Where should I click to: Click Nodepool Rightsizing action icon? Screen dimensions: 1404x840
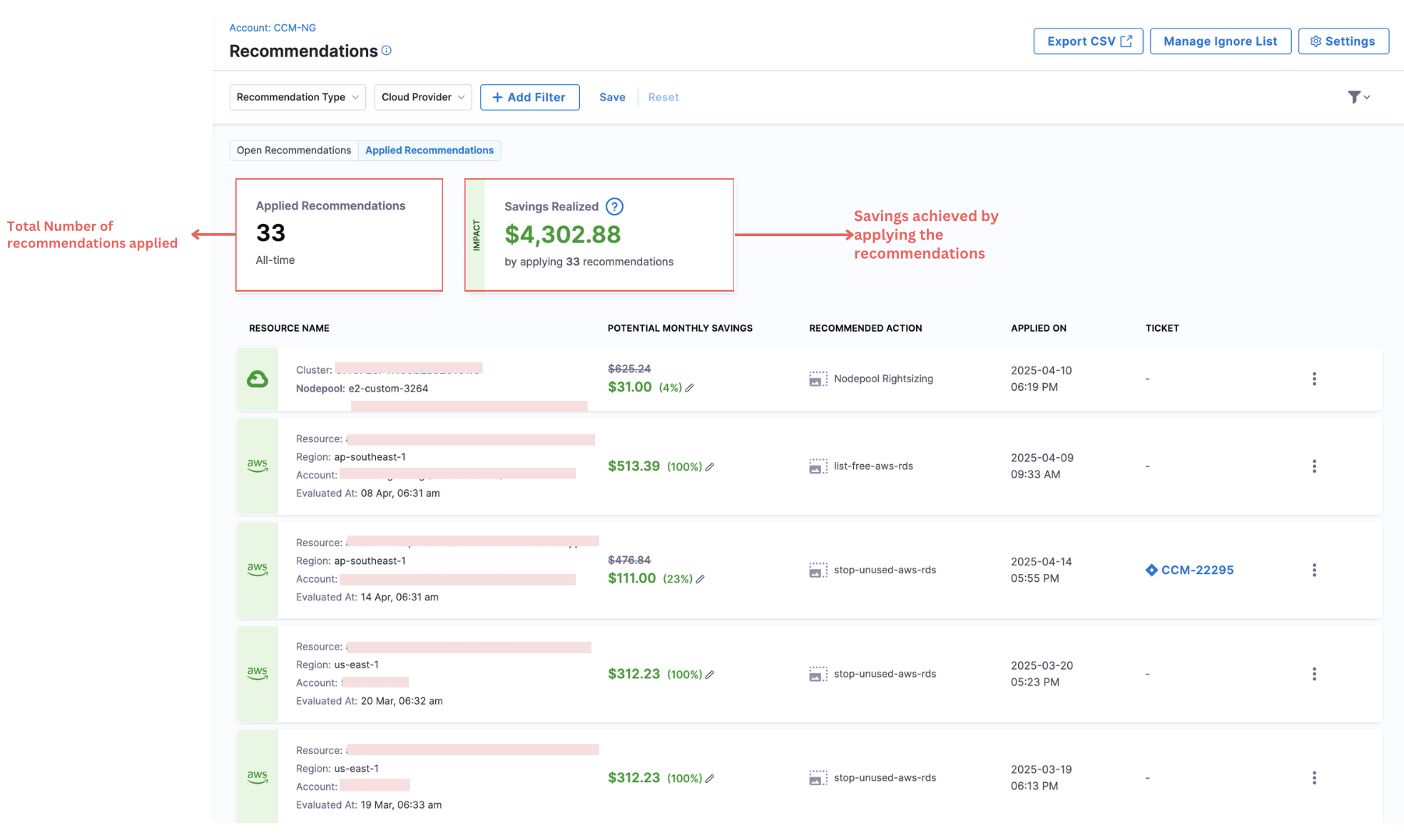(818, 379)
